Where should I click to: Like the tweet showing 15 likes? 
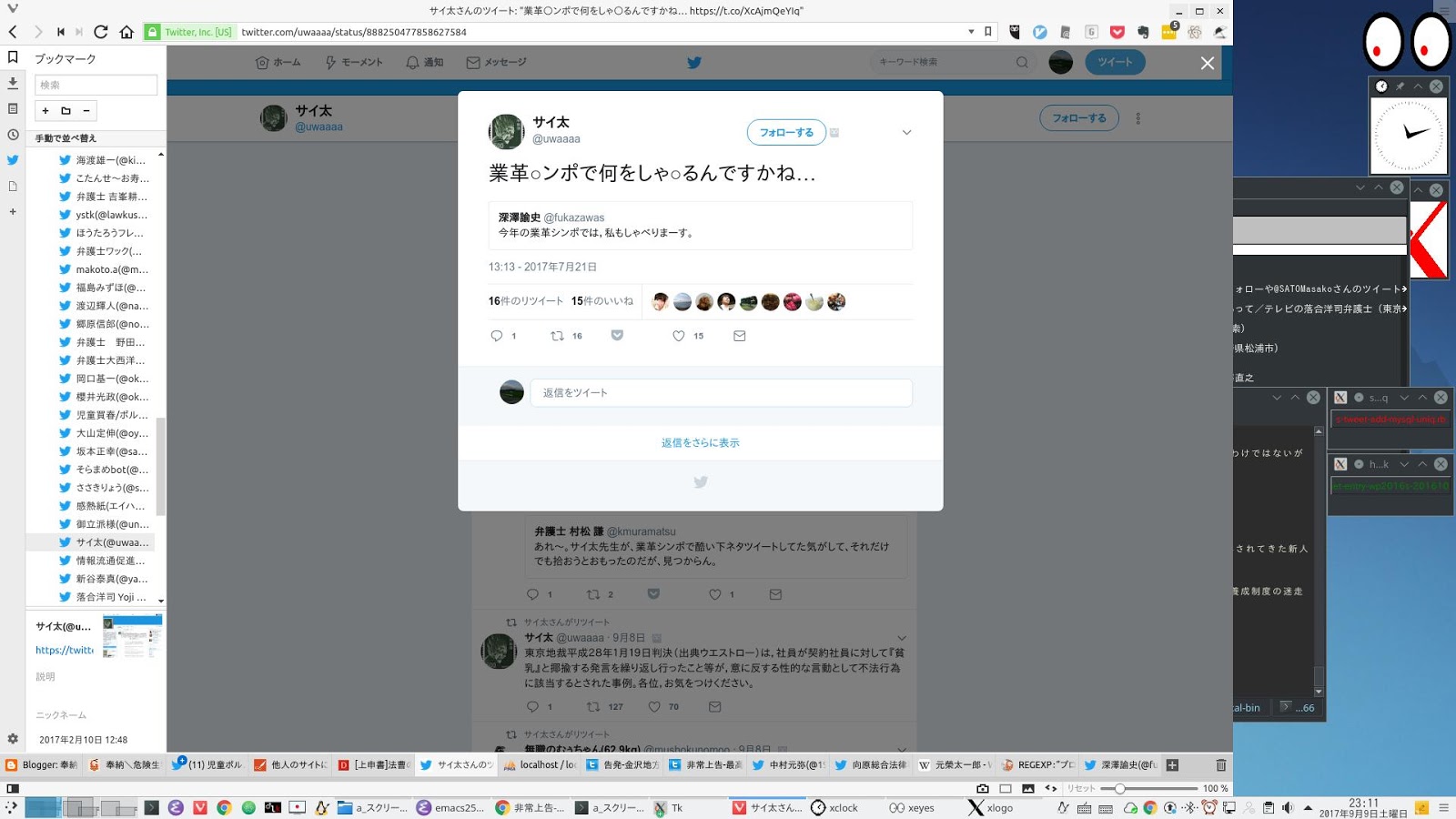coord(678,336)
